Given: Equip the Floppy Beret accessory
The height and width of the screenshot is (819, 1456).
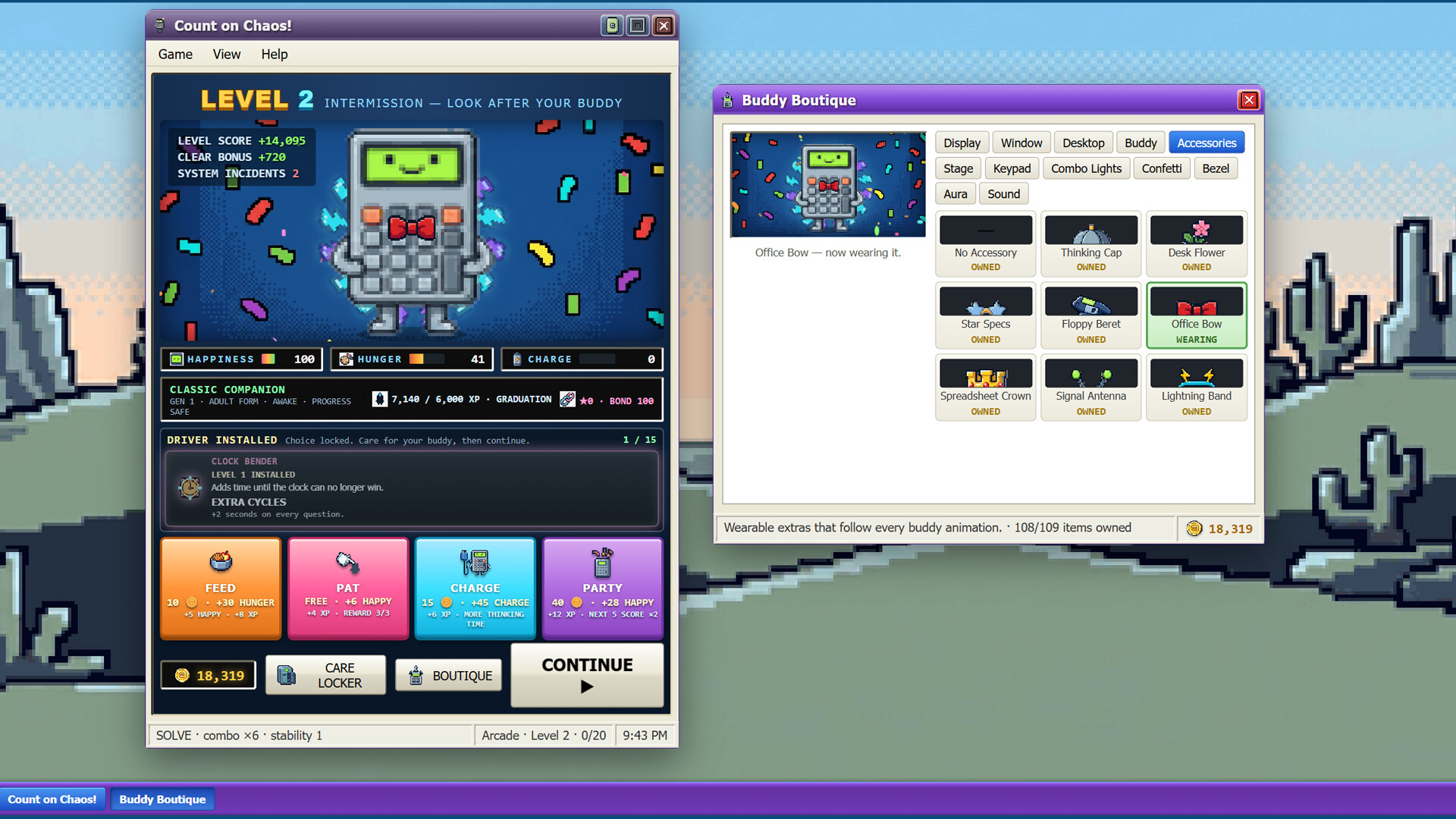Looking at the screenshot, I should [x=1090, y=315].
